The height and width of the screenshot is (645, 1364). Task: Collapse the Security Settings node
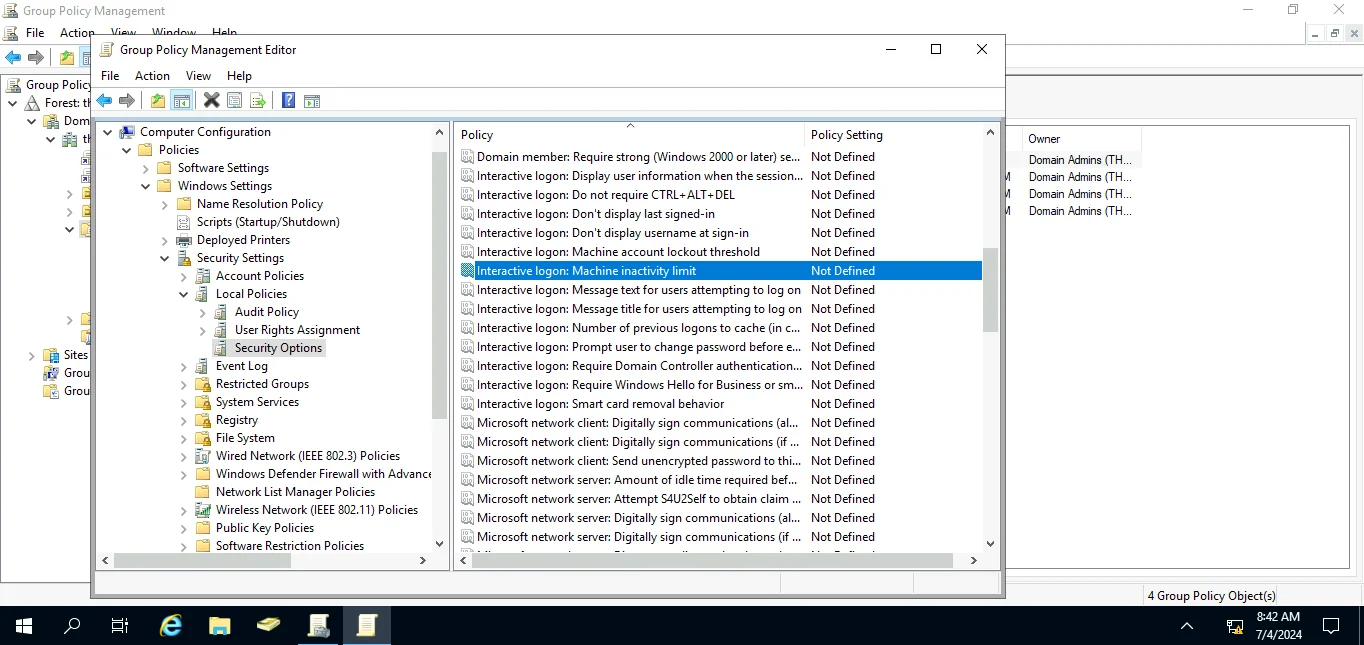tap(165, 258)
